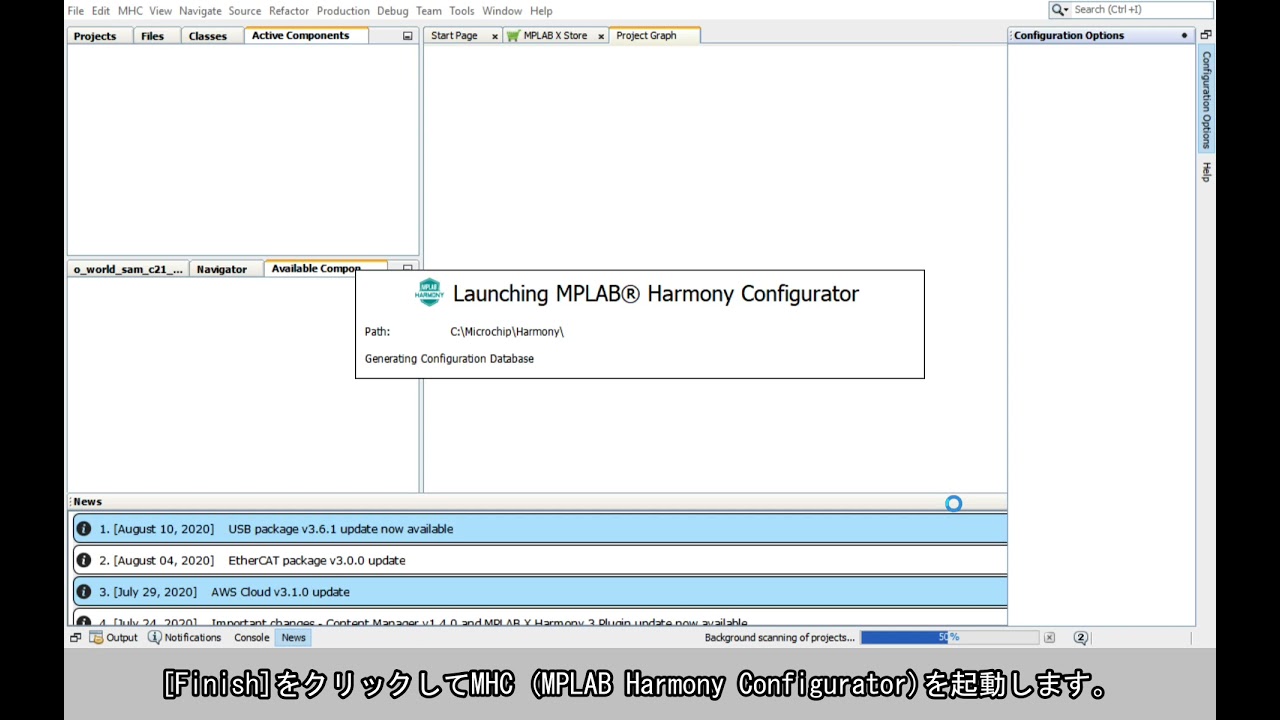Click info icon of August 10 news
Screen dimensions: 1280x720
click(x=84, y=529)
